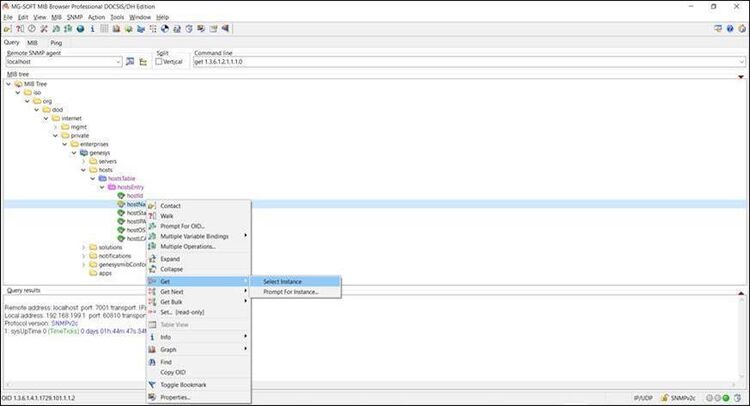
Task: Click the padlock SNMPv2c icon in status bar
Action: point(664,398)
